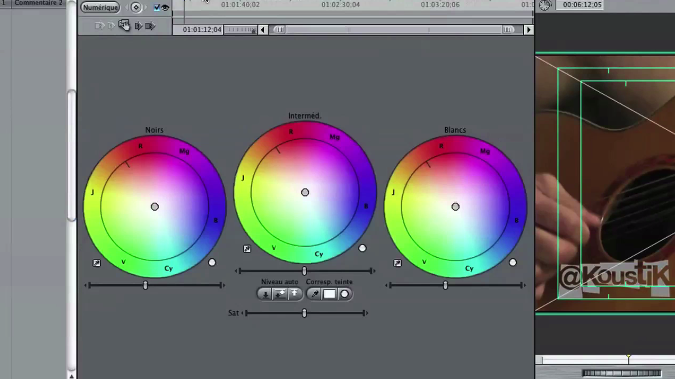Click the clock icon beside duration
The image size is (675, 379).
coord(545,5)
